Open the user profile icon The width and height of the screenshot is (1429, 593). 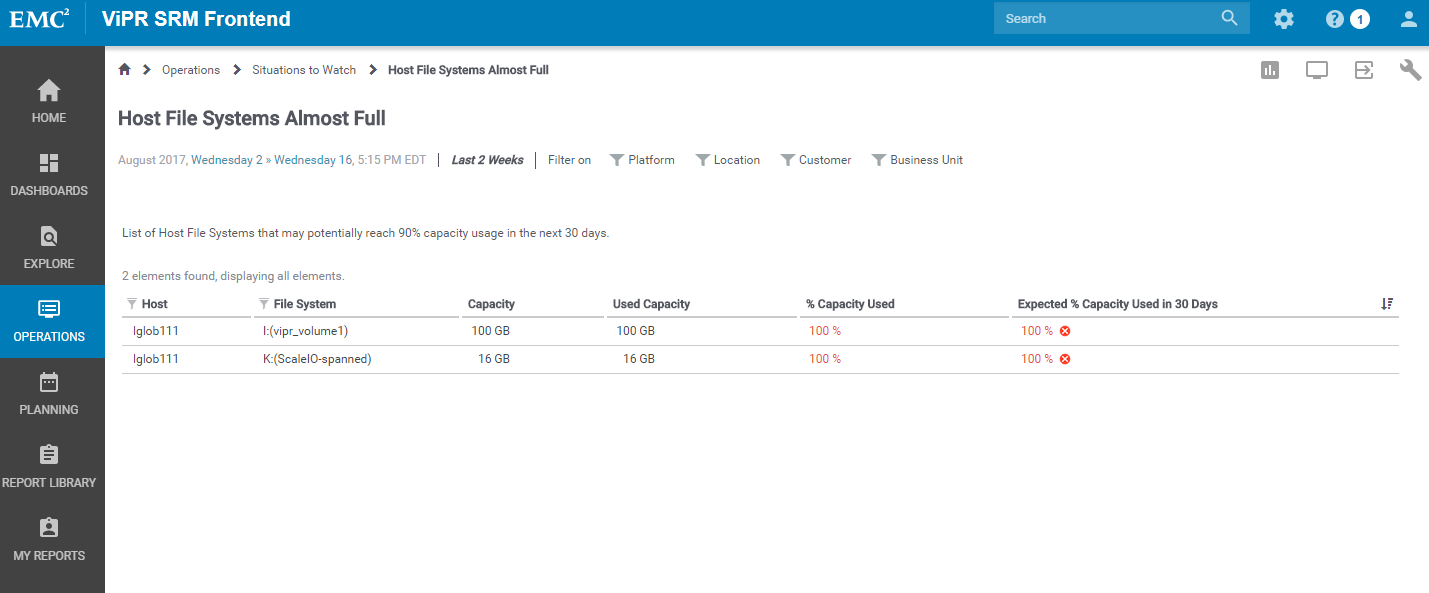[x=1408, y=18]
